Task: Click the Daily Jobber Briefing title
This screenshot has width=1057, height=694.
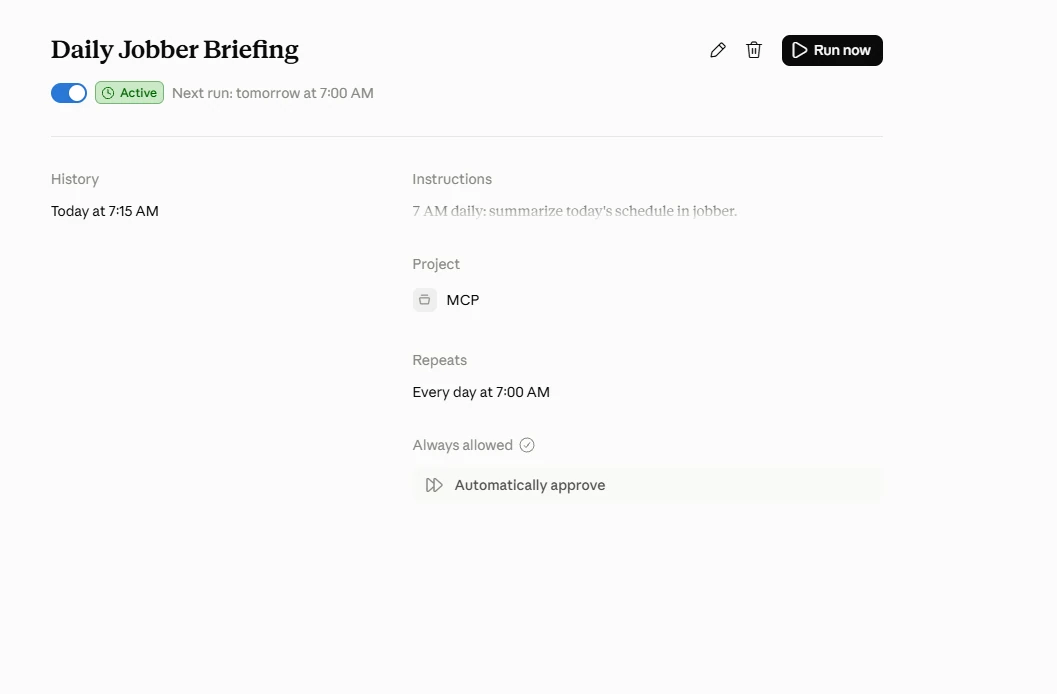Action: pos(175,50)
